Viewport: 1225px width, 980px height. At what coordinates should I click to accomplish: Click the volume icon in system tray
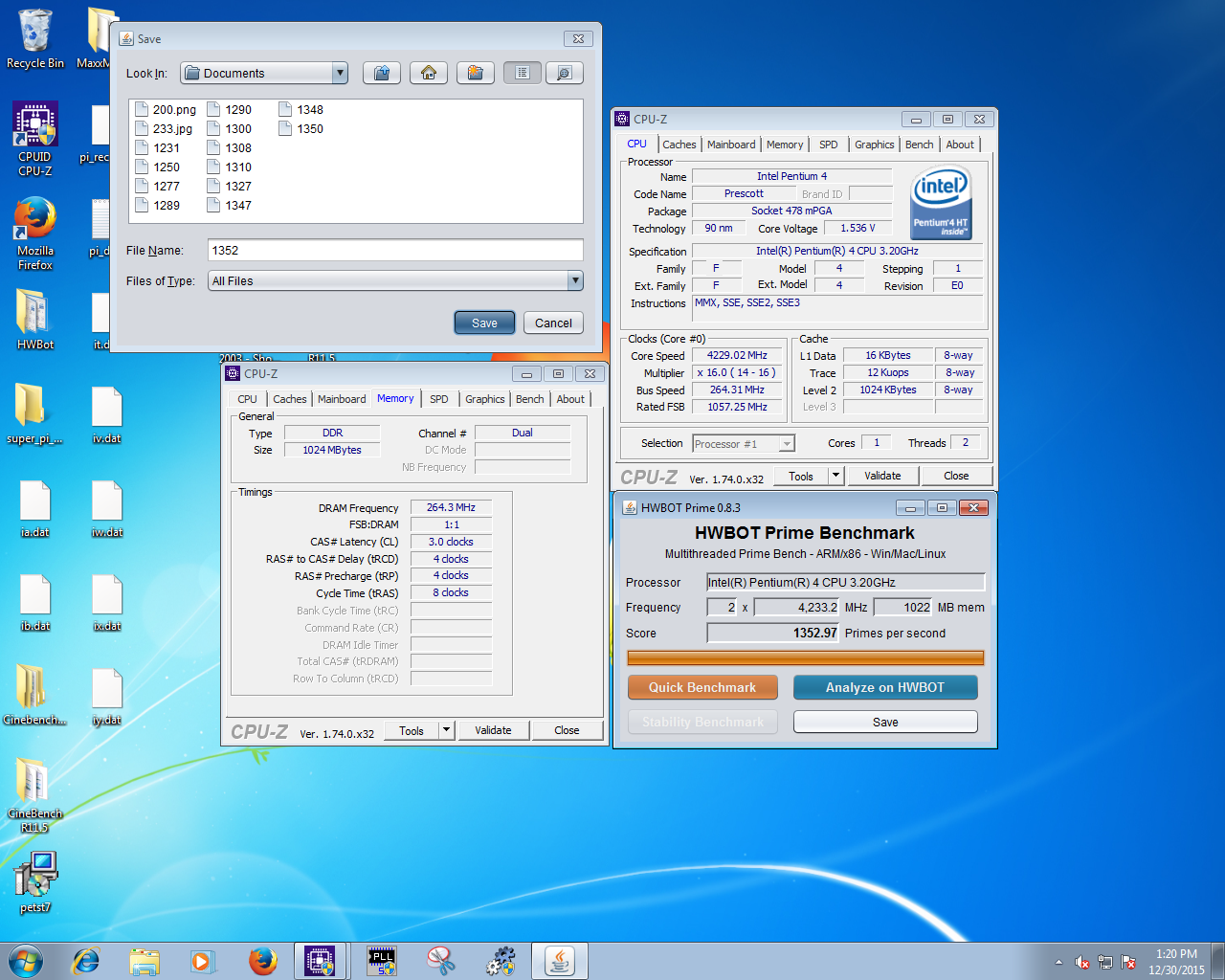[x=1082, y=962]
